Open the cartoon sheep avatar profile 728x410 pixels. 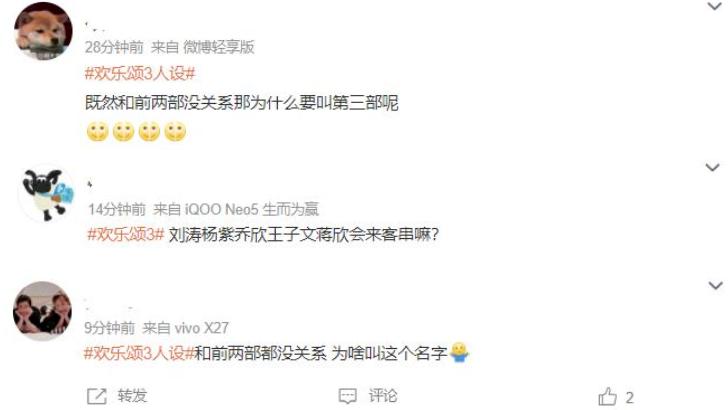coord(46,194)
